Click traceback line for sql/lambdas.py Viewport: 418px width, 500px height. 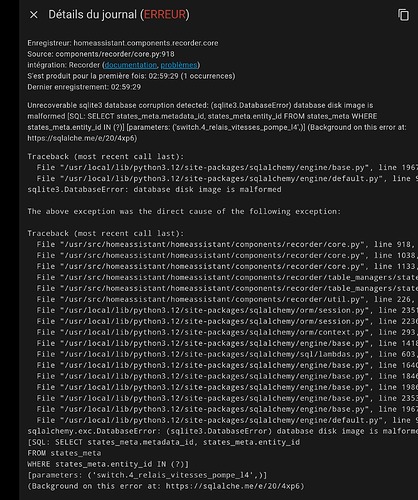tap(226, 354)
